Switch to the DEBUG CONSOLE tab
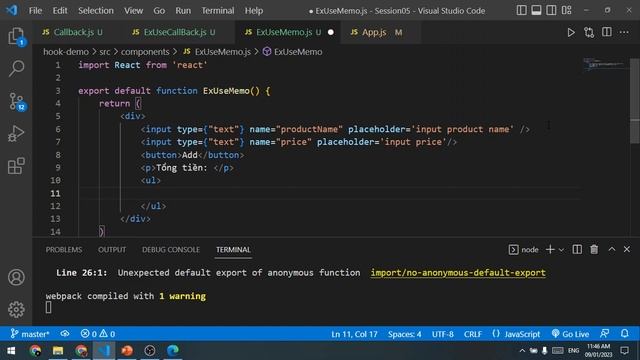 pyautogui.click(x=171, y=250)
